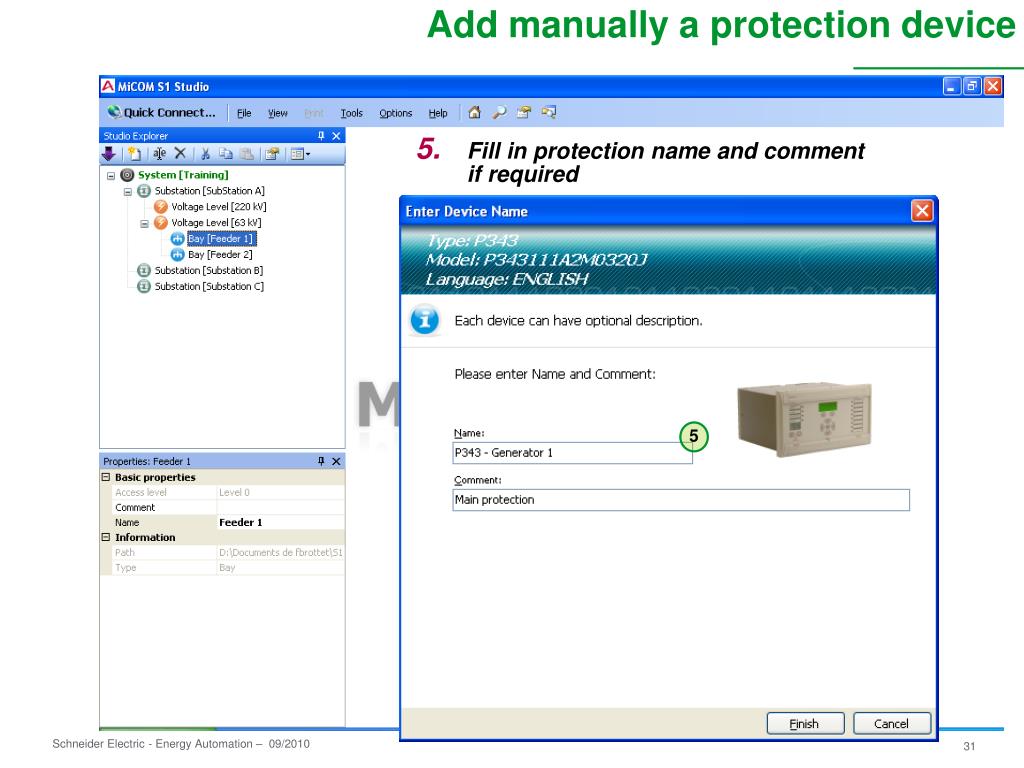This screenshot has width=1024, height=768.
Task: Click the Name value Feeder 1 in properties
Action: tap(281, 522)
